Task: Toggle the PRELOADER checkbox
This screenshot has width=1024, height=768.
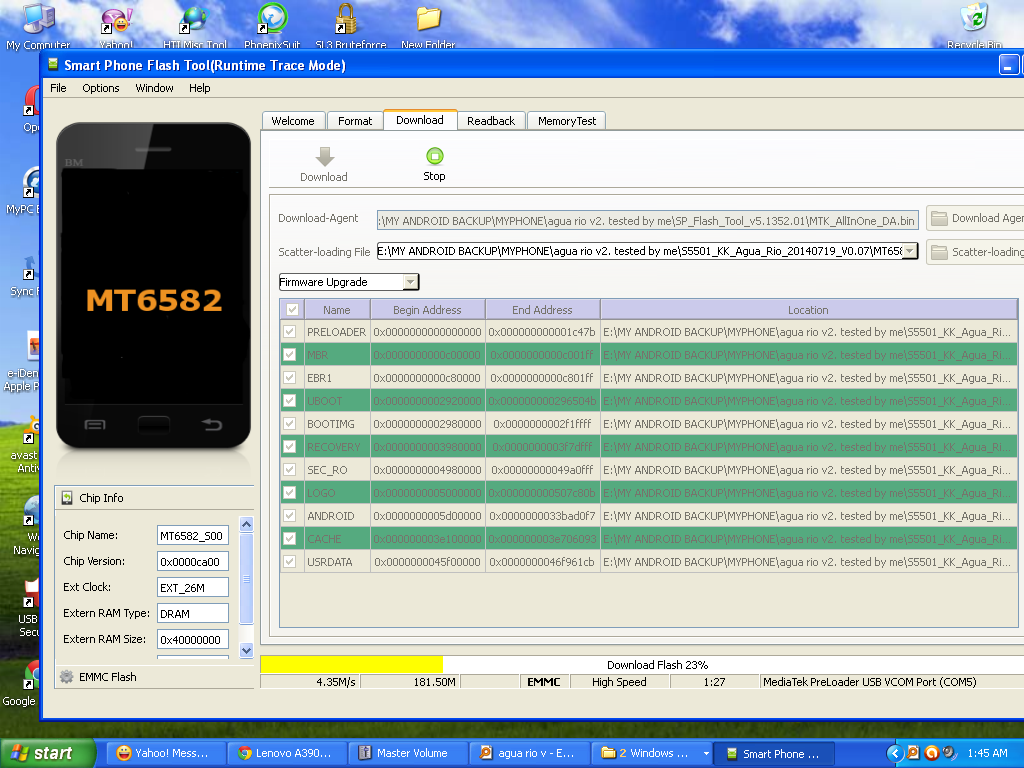Action: [291, 332]
